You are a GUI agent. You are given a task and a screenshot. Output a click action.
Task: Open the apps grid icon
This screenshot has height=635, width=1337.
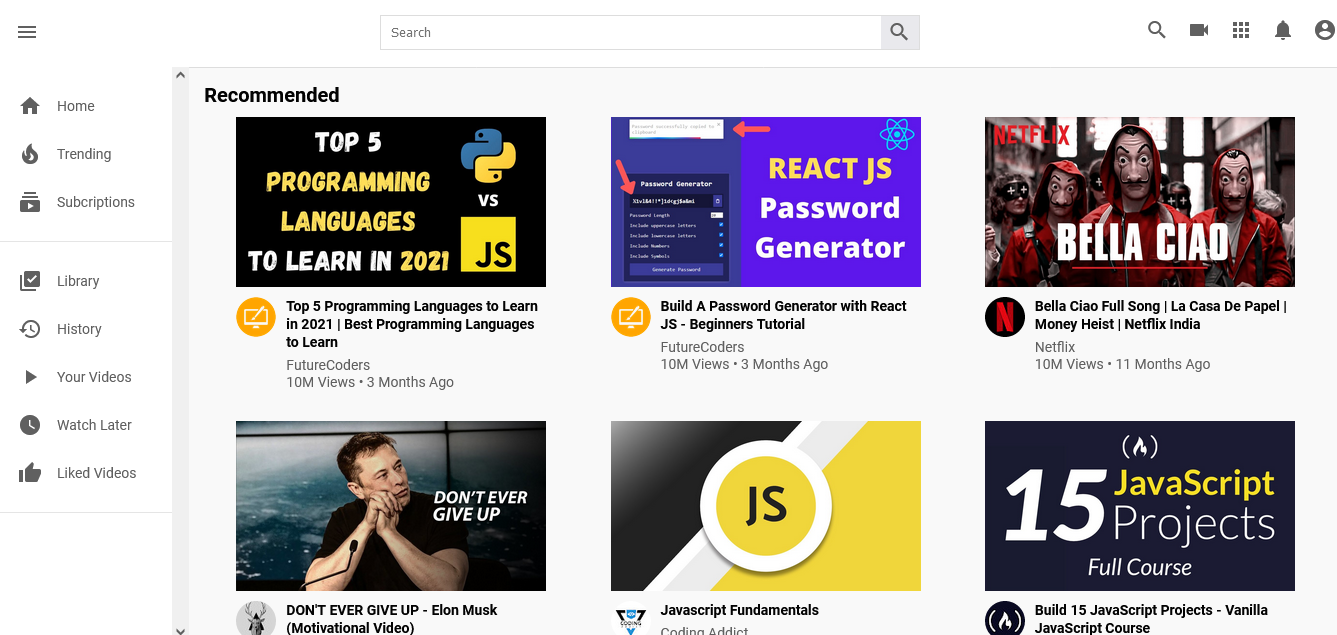click(1241, 30)
